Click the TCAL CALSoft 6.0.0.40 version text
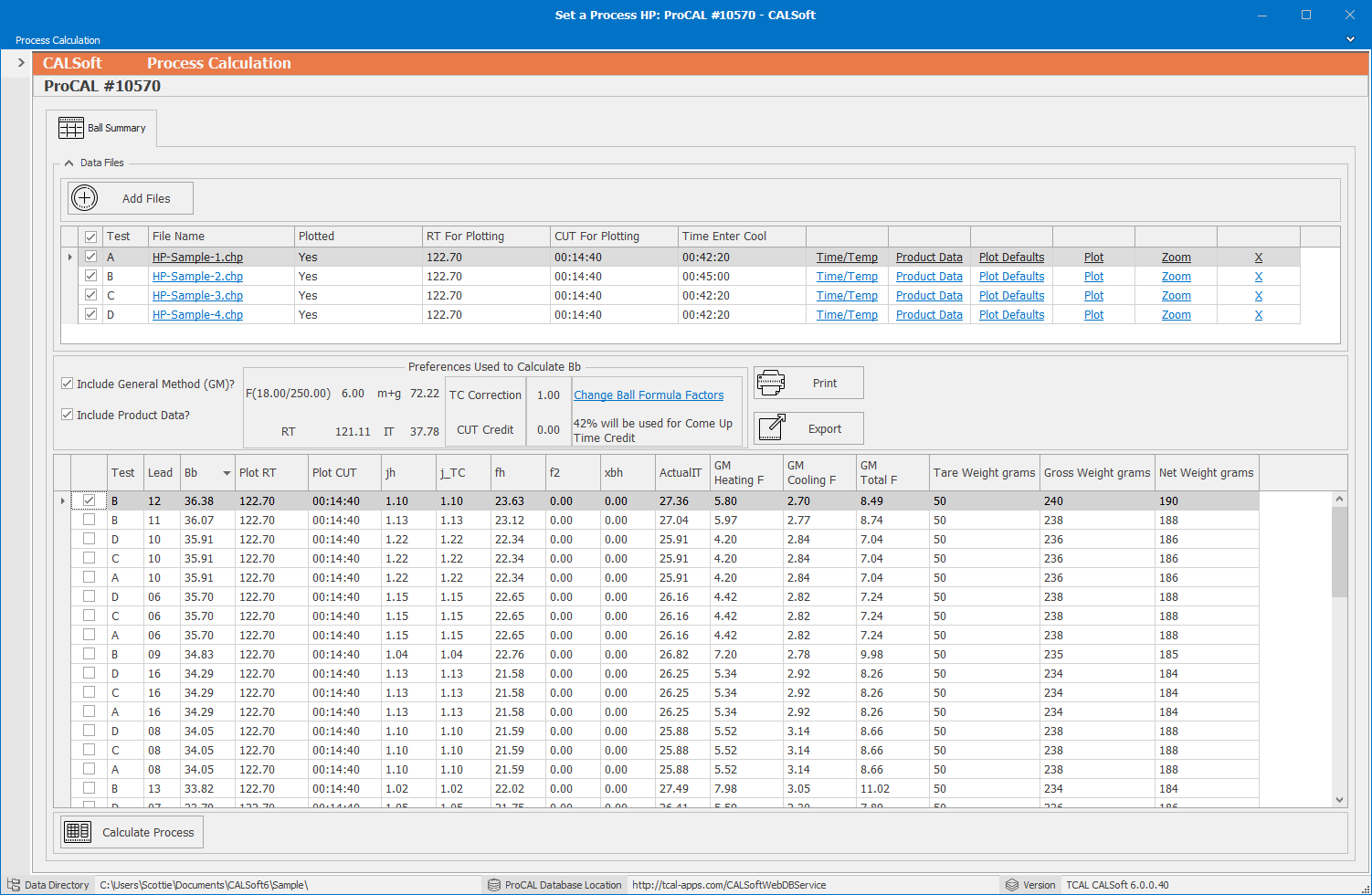 coord(1117,885)
